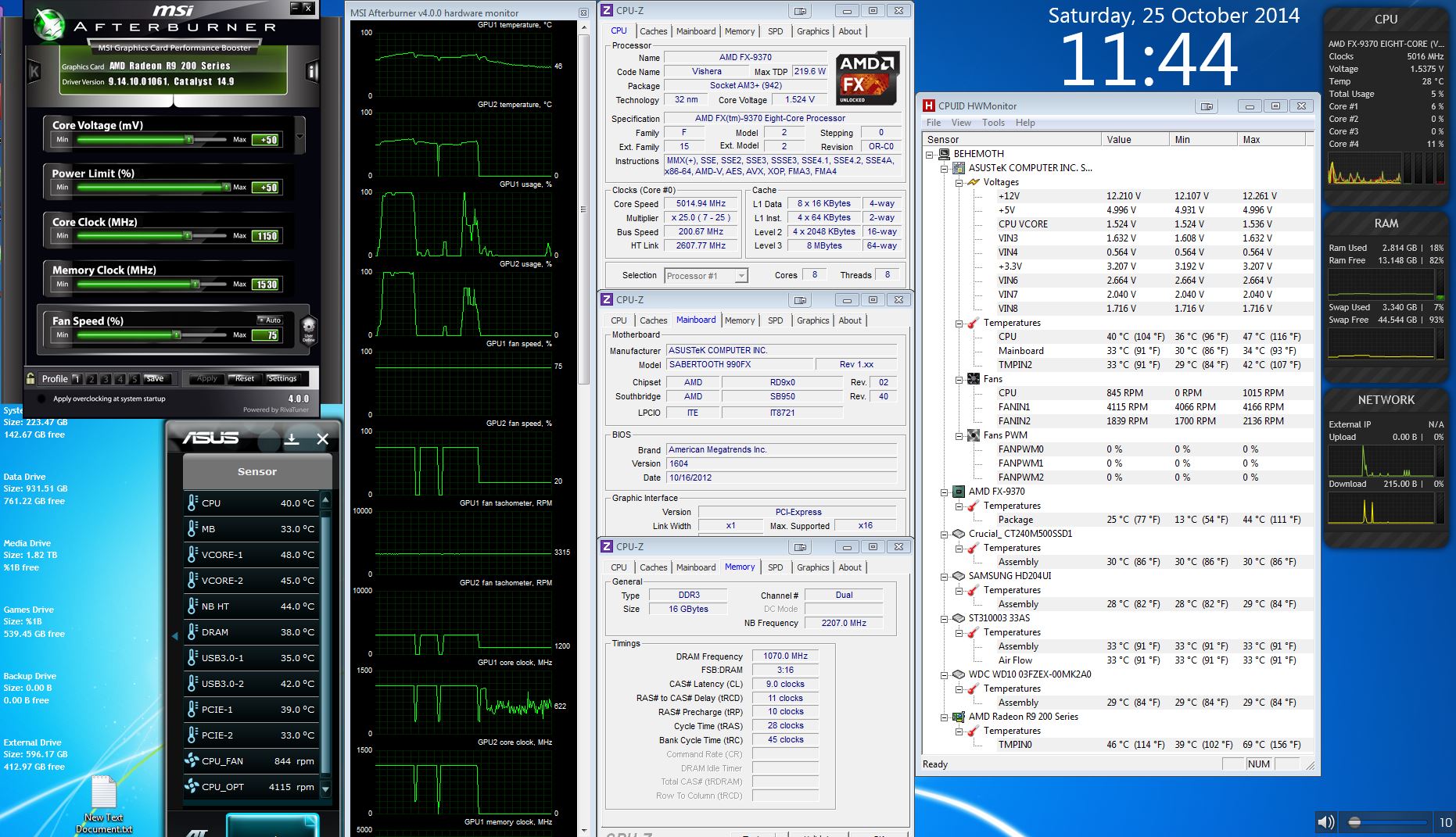
Task: Click the Crucial SSD drive icon in HWMonitor
Action: [958, 534]
